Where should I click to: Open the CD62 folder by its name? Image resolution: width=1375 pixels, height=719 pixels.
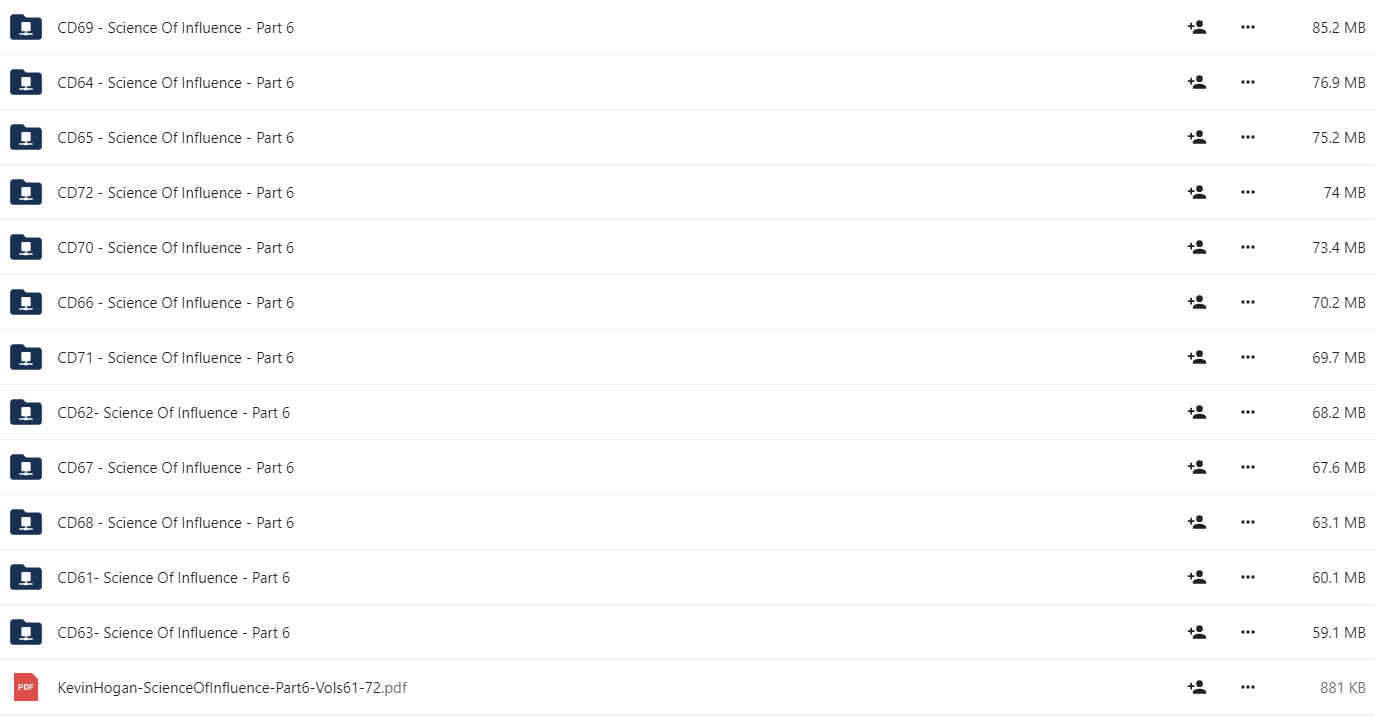point(174,412)
